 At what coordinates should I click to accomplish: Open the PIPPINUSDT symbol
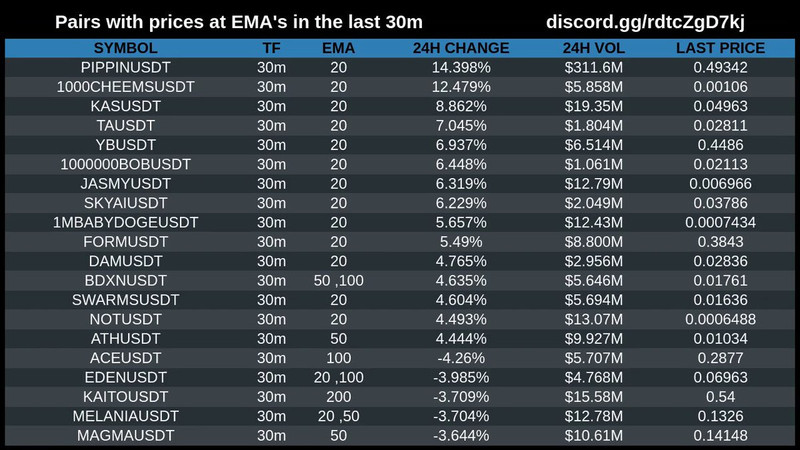point(126,67)
